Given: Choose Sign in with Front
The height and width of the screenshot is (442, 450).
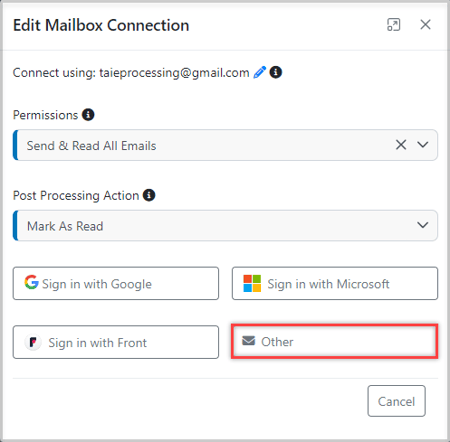Looking at the screenshot, I should point(116,342).
